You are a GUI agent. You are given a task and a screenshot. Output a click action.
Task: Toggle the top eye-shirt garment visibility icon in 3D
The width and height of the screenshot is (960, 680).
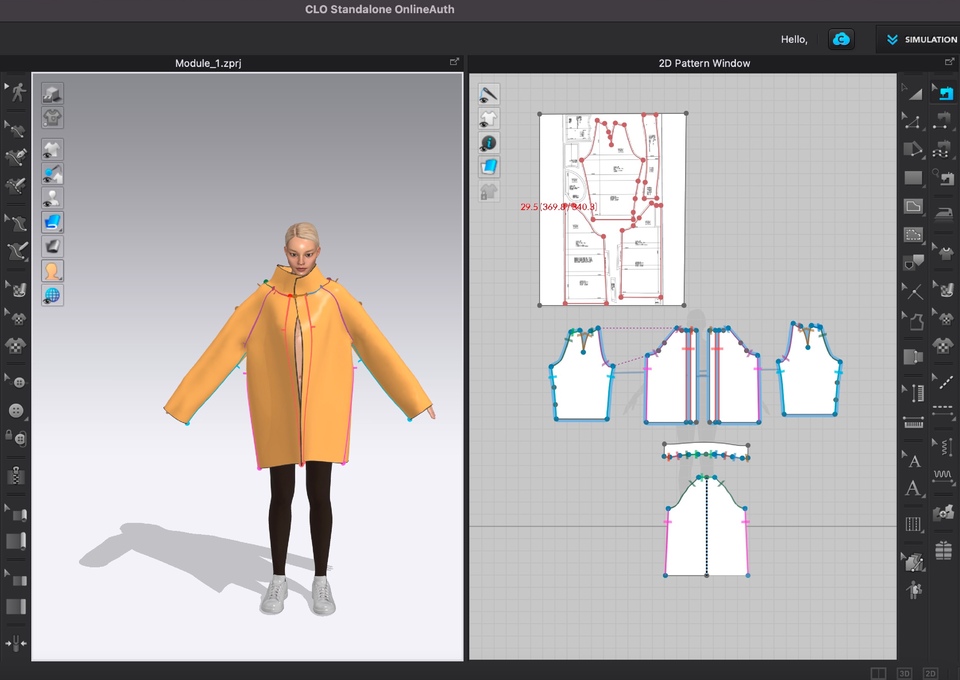(52, 149)
